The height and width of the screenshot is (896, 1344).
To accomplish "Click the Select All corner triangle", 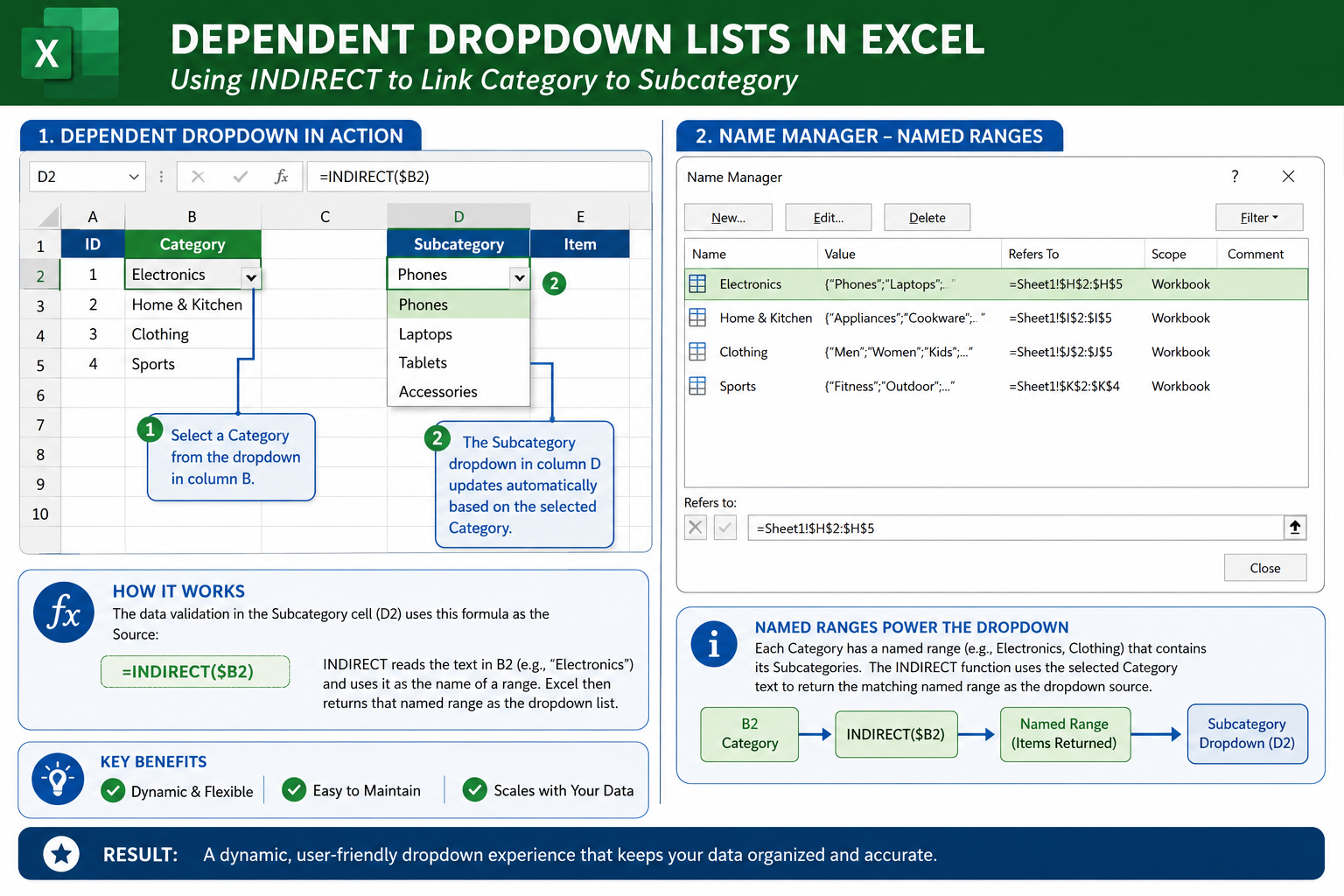I will [x=48, y=216].
